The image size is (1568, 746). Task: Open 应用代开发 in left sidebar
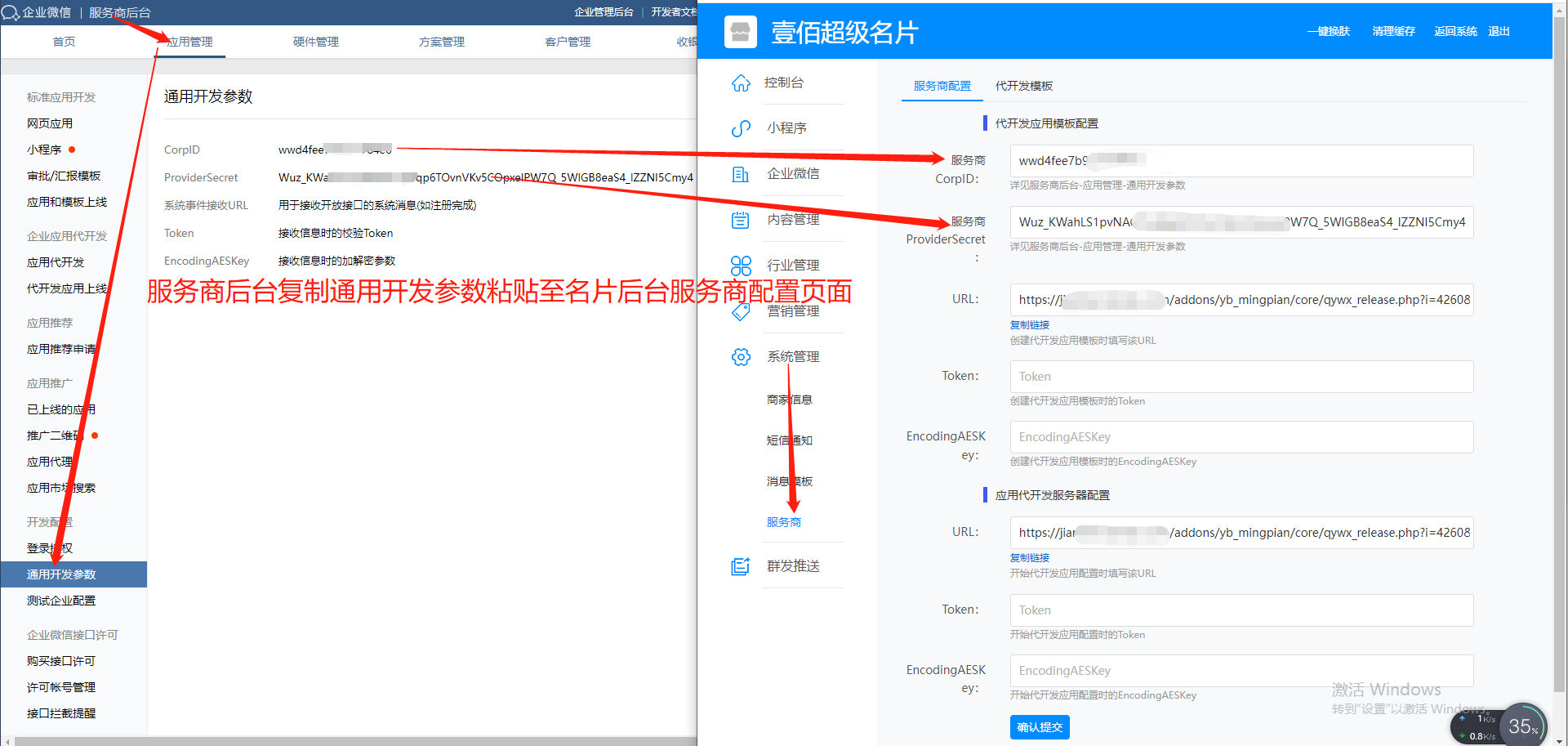click(x=56, y=262)
